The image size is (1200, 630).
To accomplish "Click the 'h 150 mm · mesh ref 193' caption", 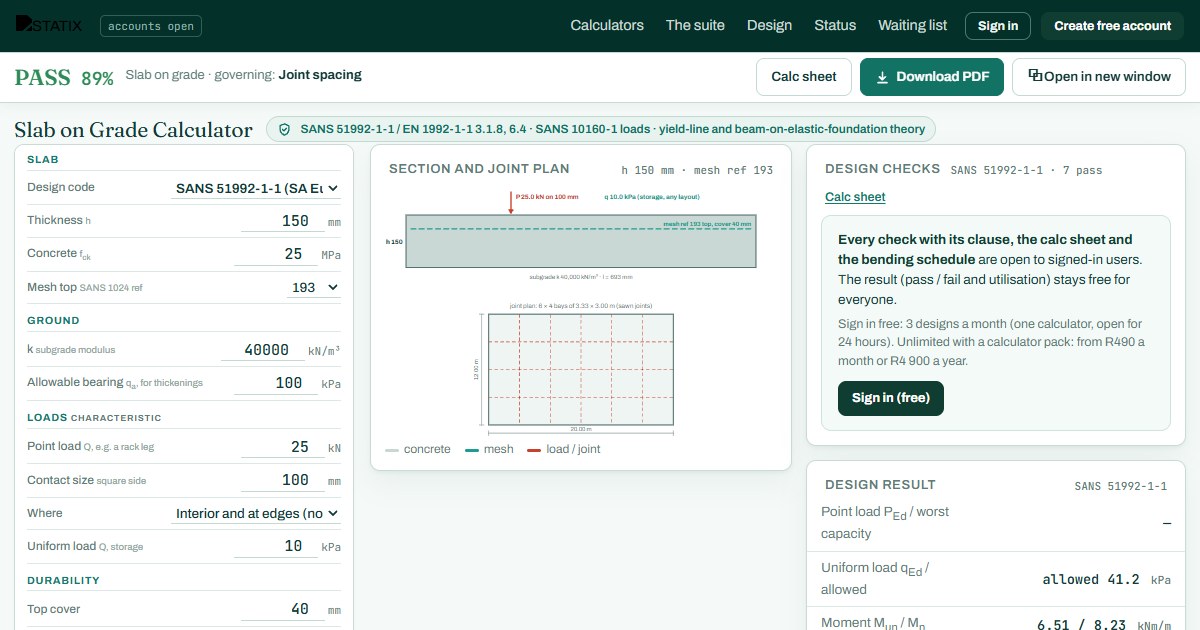I will (697, 170).
